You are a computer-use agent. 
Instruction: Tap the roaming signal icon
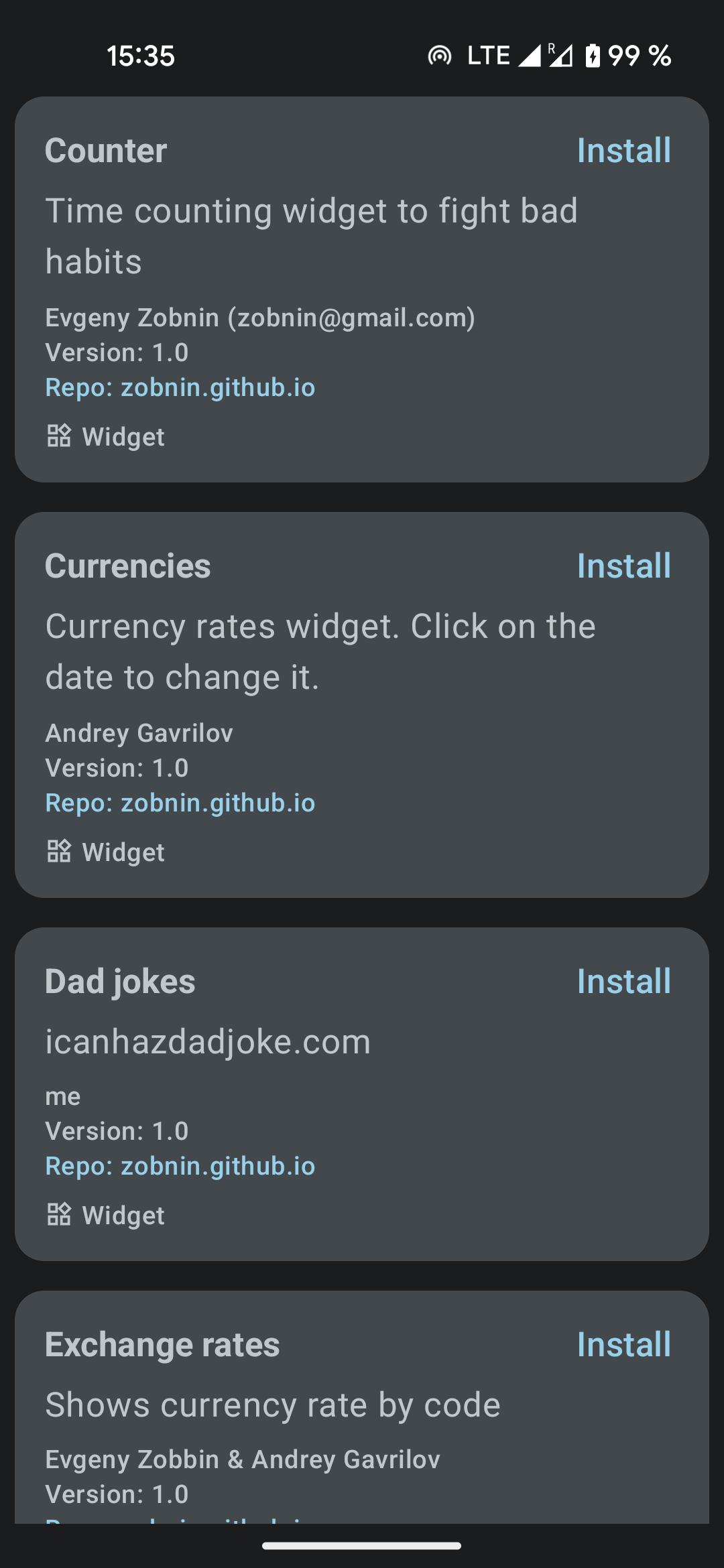560,56
